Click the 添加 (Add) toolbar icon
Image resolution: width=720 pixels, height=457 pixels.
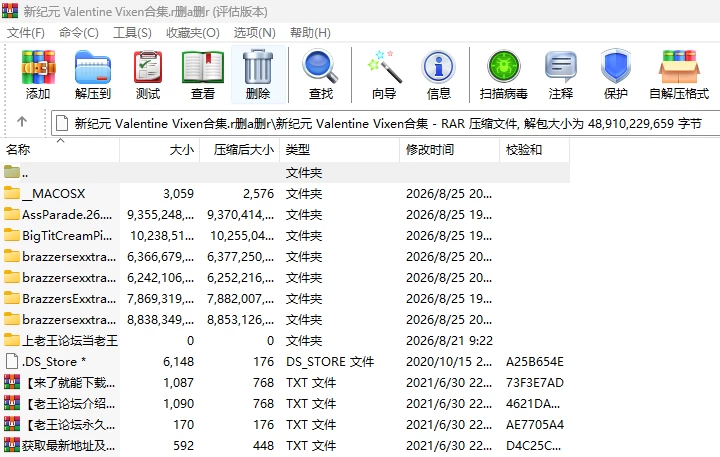[38, 68]
